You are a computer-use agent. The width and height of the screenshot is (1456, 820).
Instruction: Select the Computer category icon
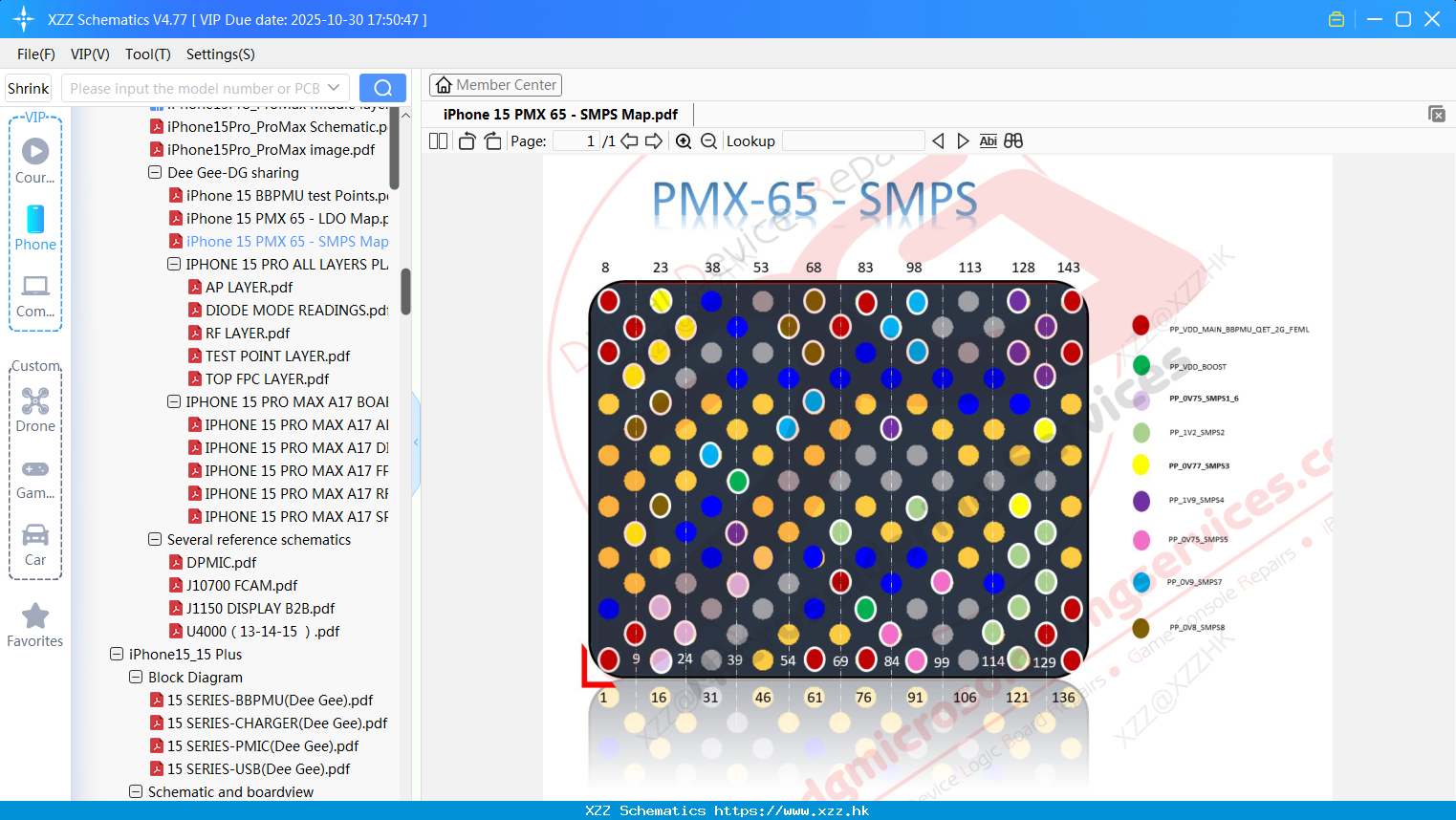click(x=35, y=296)
